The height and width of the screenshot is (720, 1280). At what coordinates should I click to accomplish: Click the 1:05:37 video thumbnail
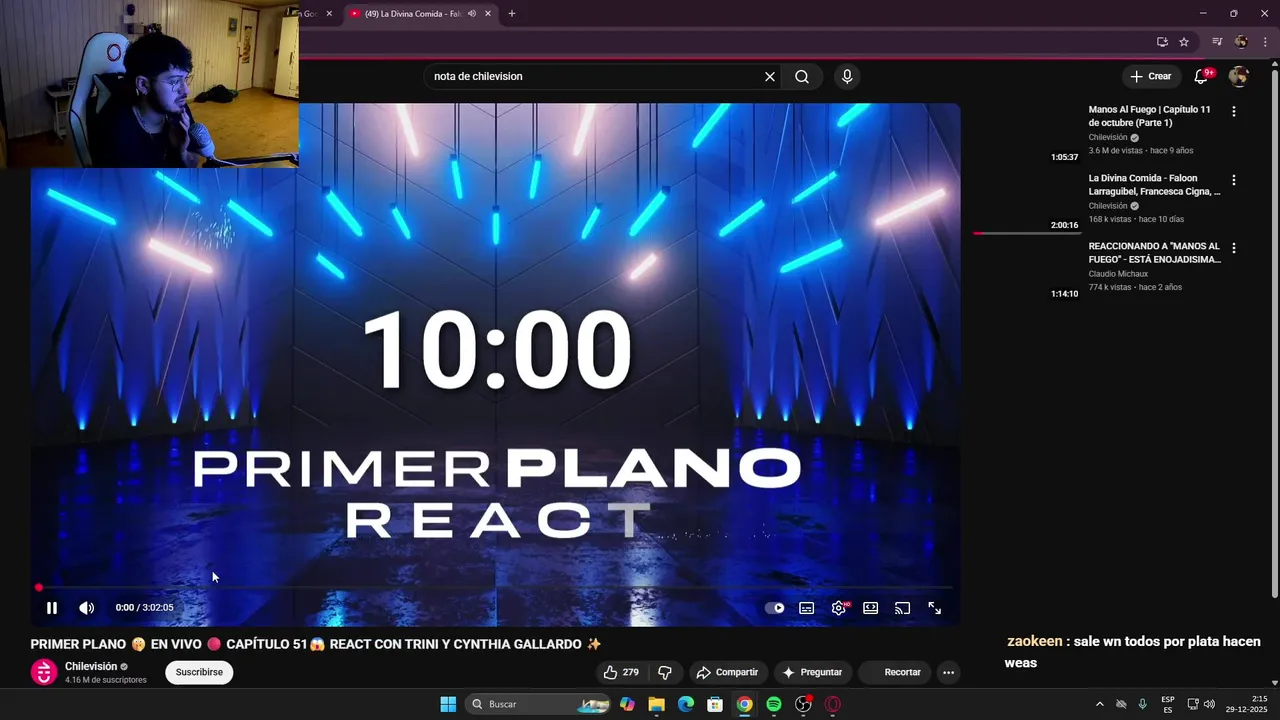pos(1027,133)
